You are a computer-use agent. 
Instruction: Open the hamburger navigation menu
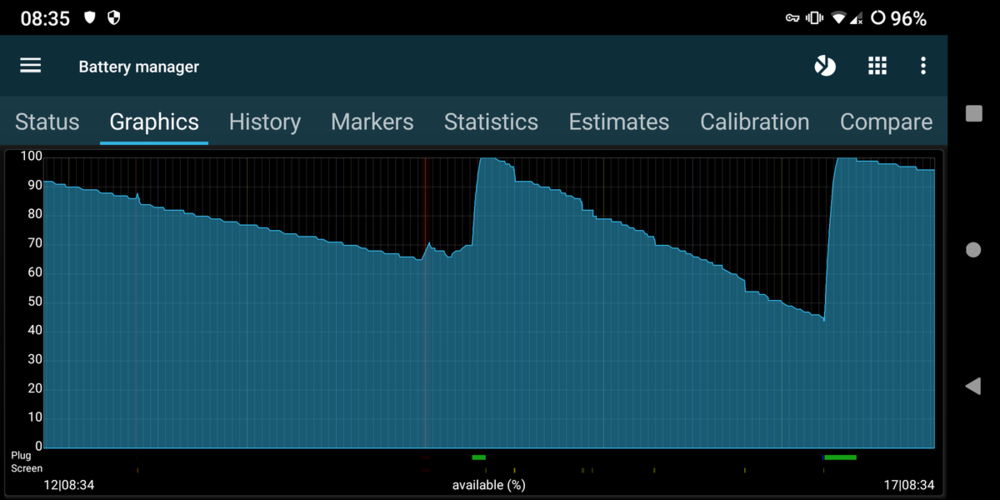31,66
